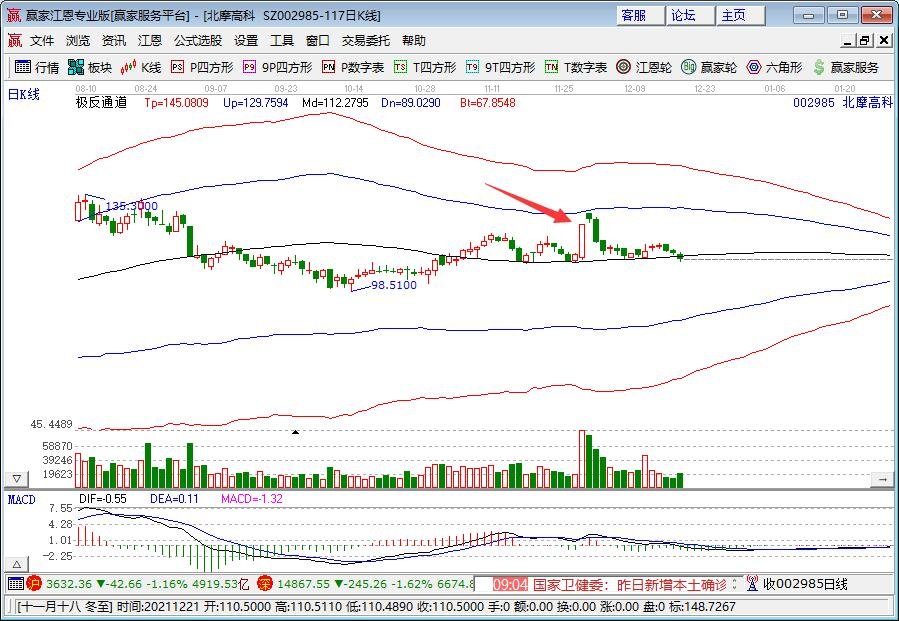
Task: Click 收002985日线 status text
Action: pyautogui.click(x=805, y=584)
